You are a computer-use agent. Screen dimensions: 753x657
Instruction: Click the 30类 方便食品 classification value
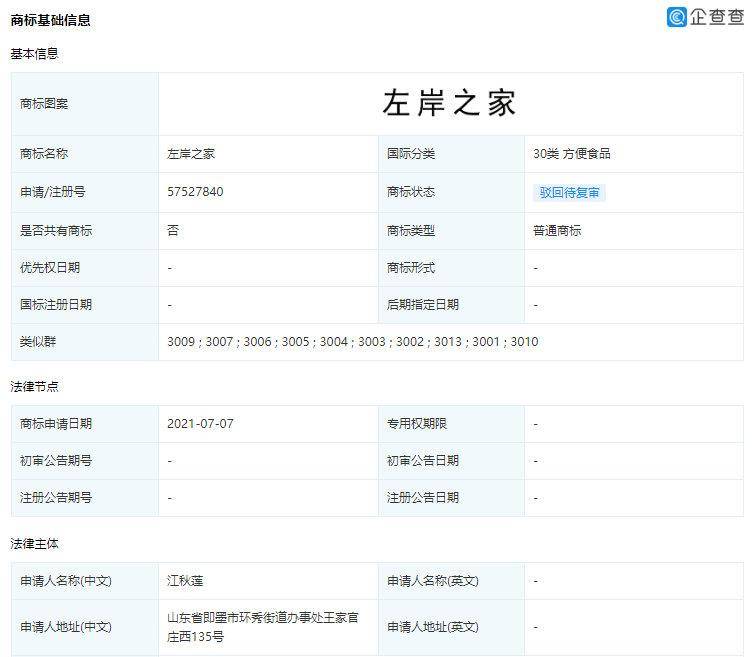[x=571, y=154]
